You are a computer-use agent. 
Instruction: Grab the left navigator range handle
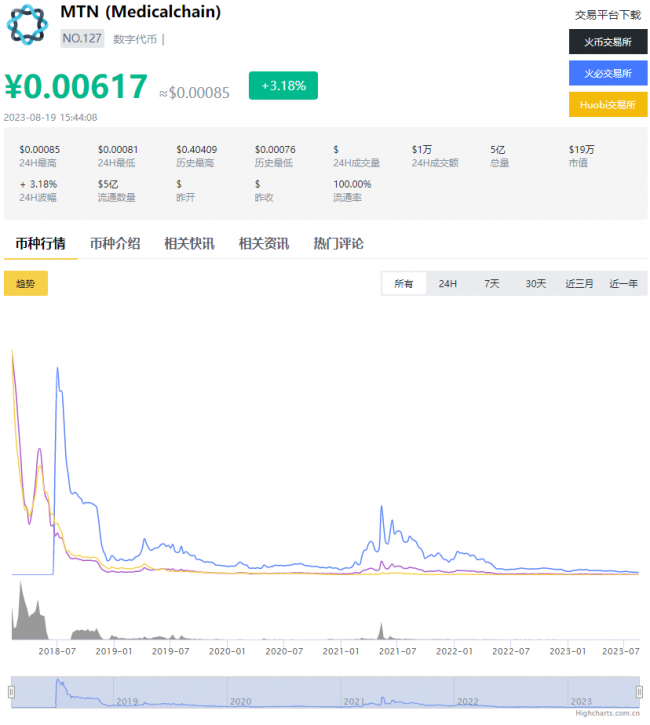[12, 692]
